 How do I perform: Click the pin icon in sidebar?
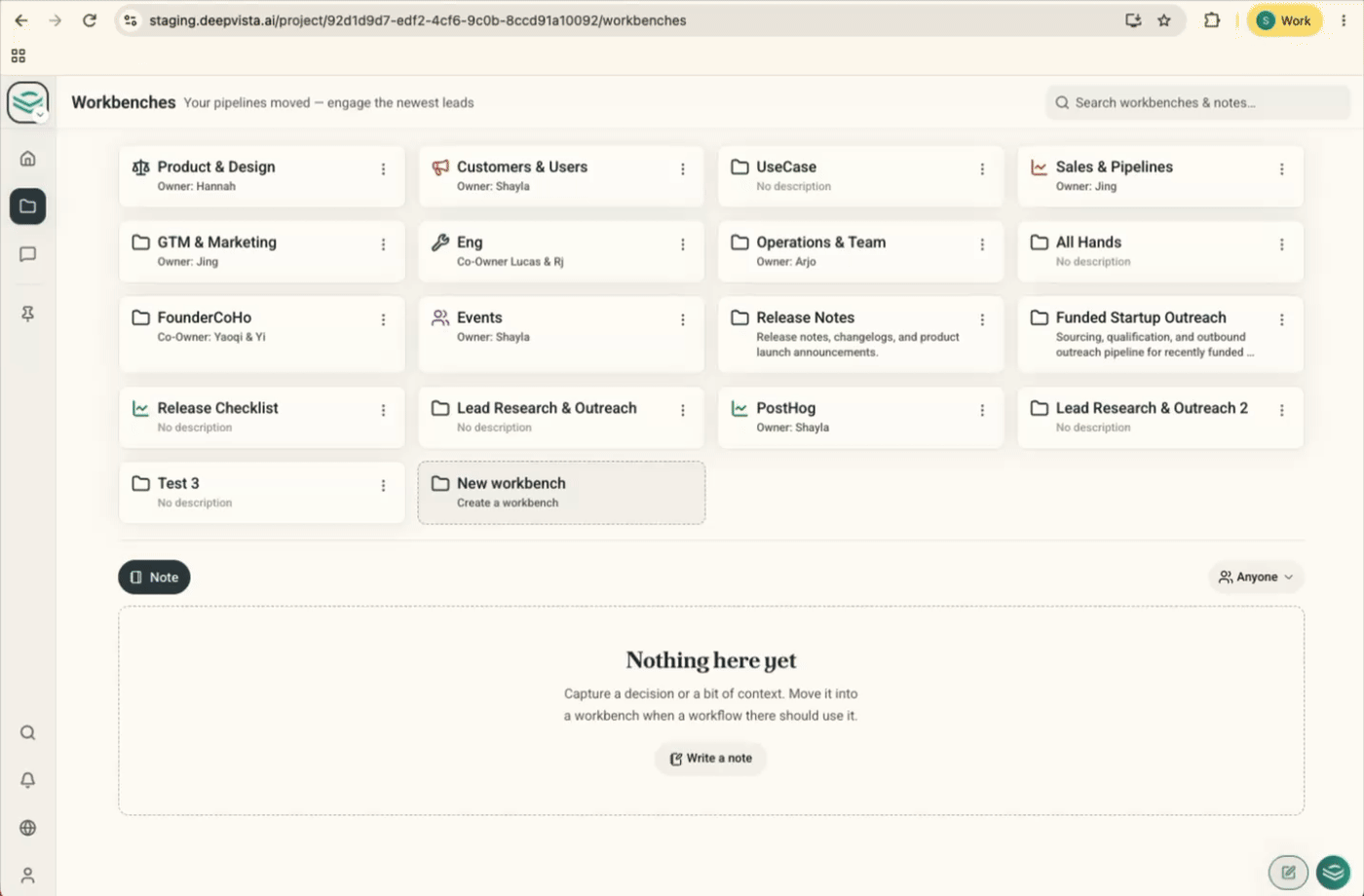27,314
